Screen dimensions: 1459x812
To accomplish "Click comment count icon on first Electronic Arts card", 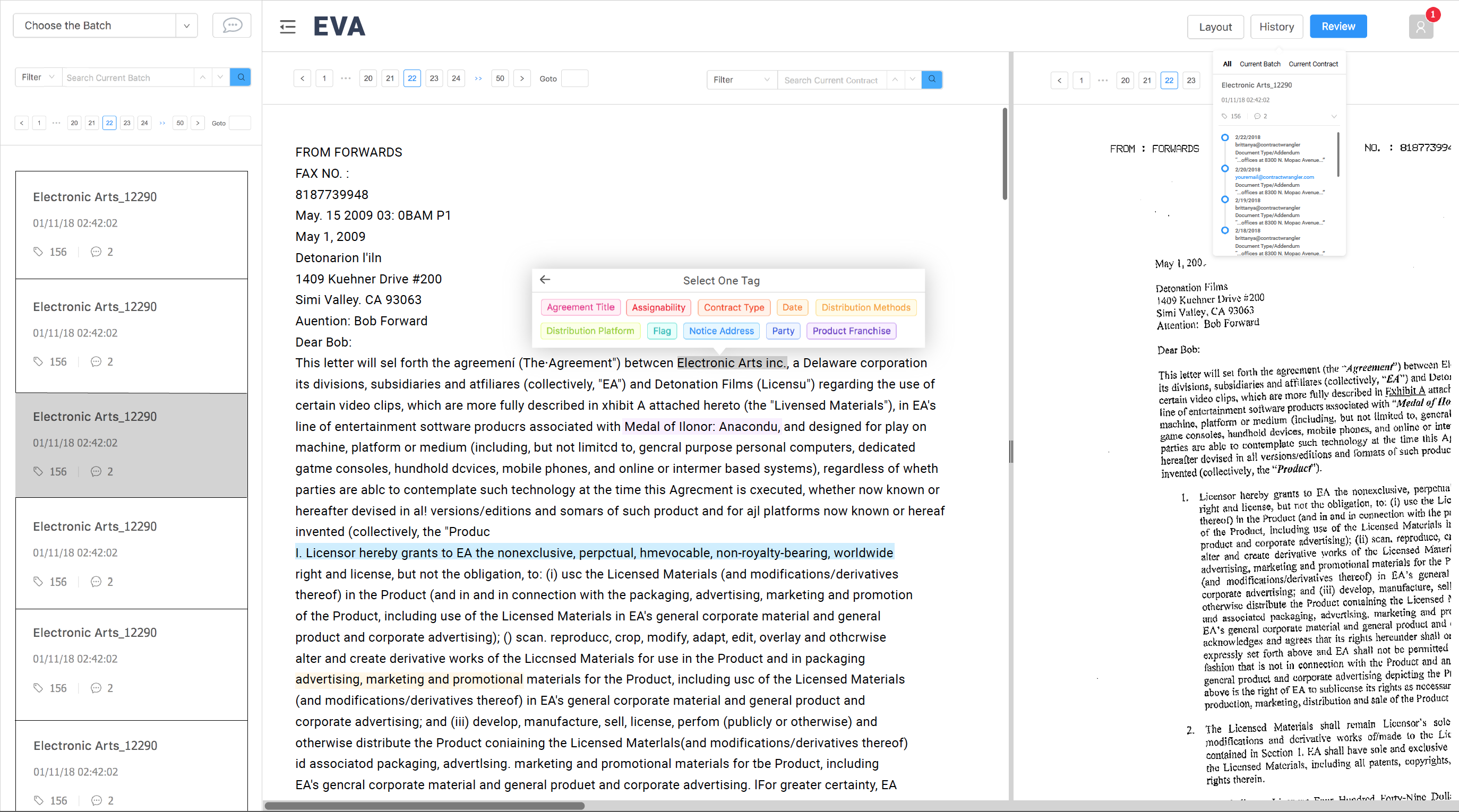I will point(96,252).
